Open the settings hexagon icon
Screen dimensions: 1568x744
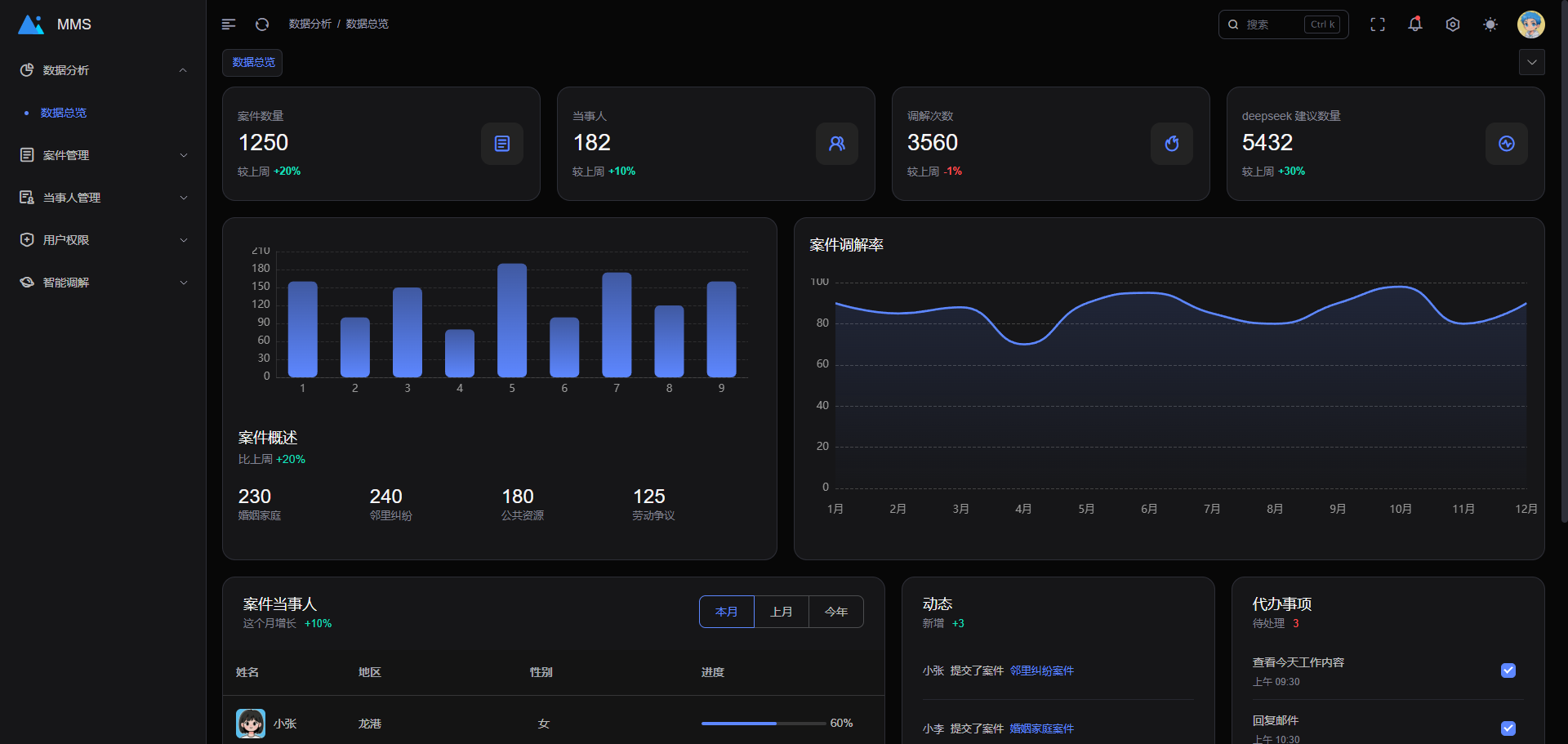(x=1453, y=25)
